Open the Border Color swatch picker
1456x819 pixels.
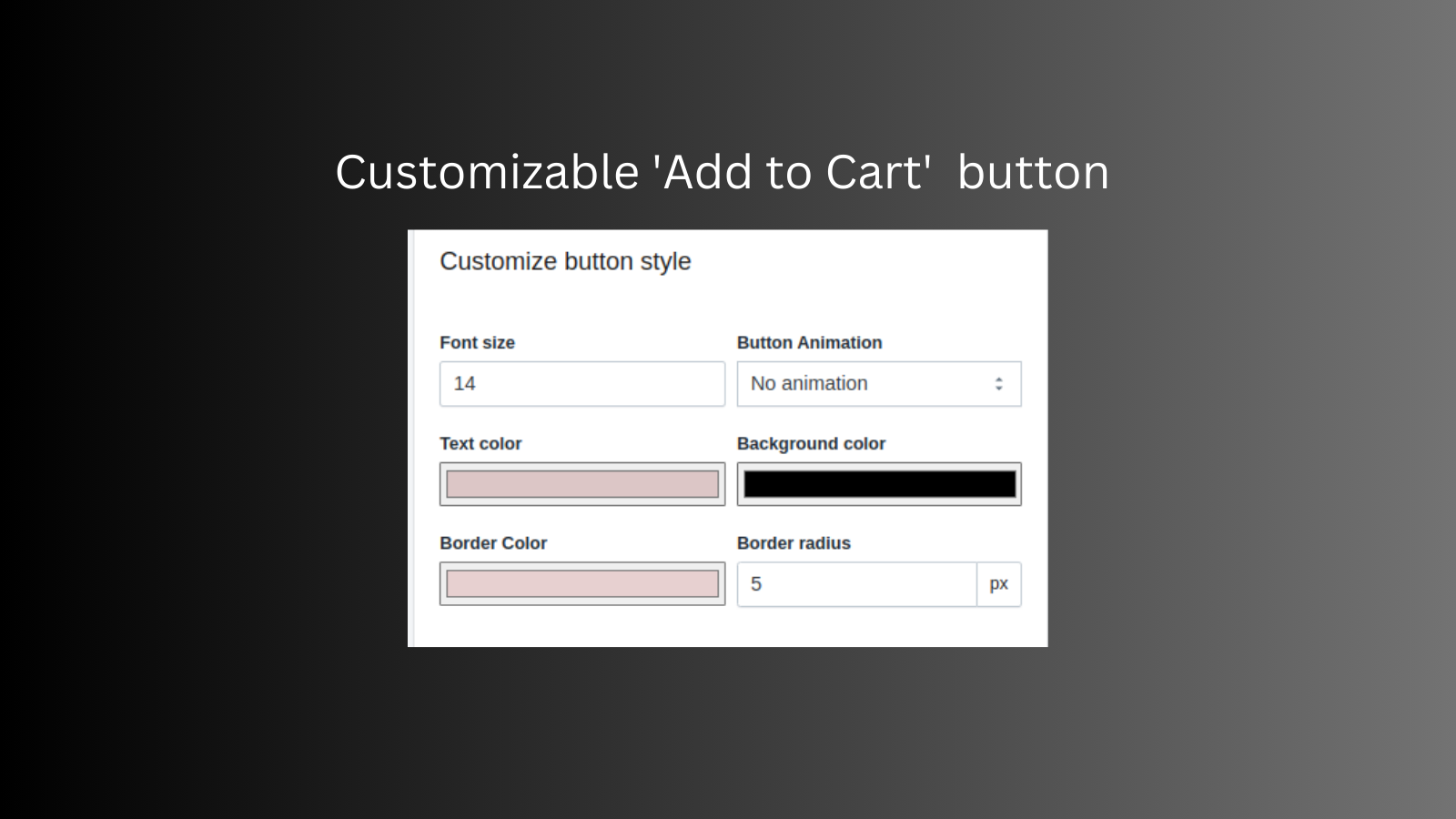click(582, 584)
